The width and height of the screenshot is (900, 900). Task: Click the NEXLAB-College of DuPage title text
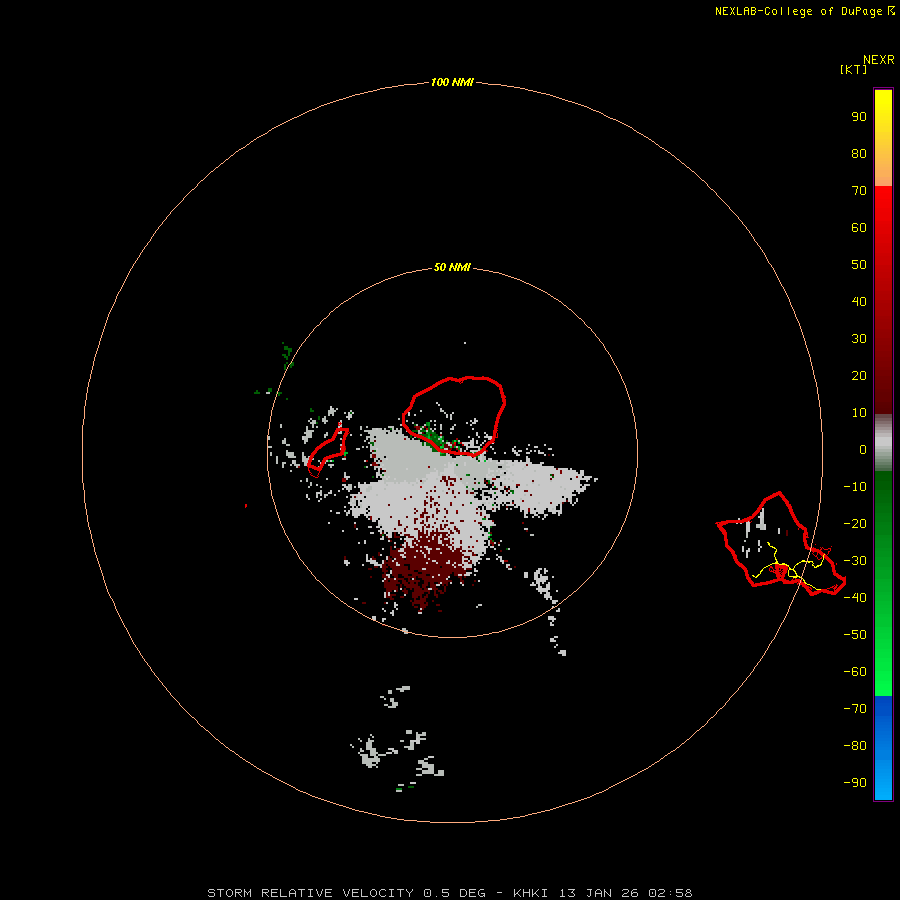(x=805, y=11)
